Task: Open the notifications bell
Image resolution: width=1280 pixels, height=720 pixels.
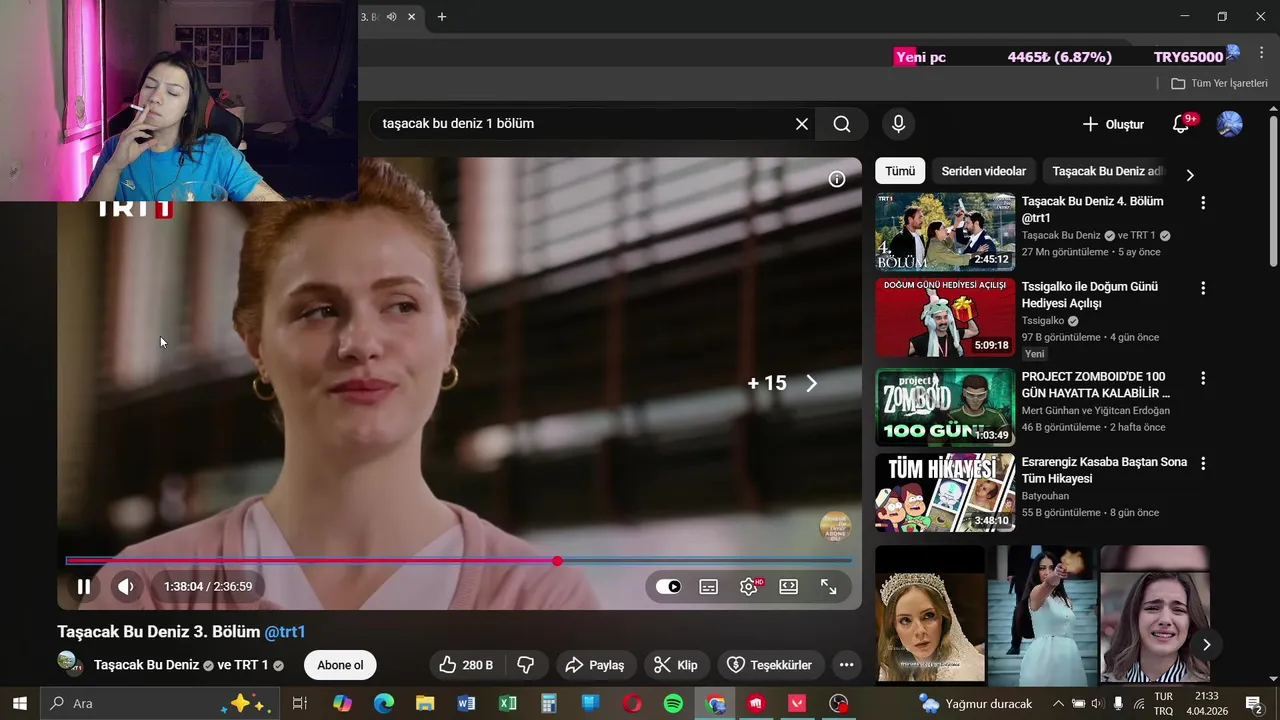Action: tap(1182, 124)
